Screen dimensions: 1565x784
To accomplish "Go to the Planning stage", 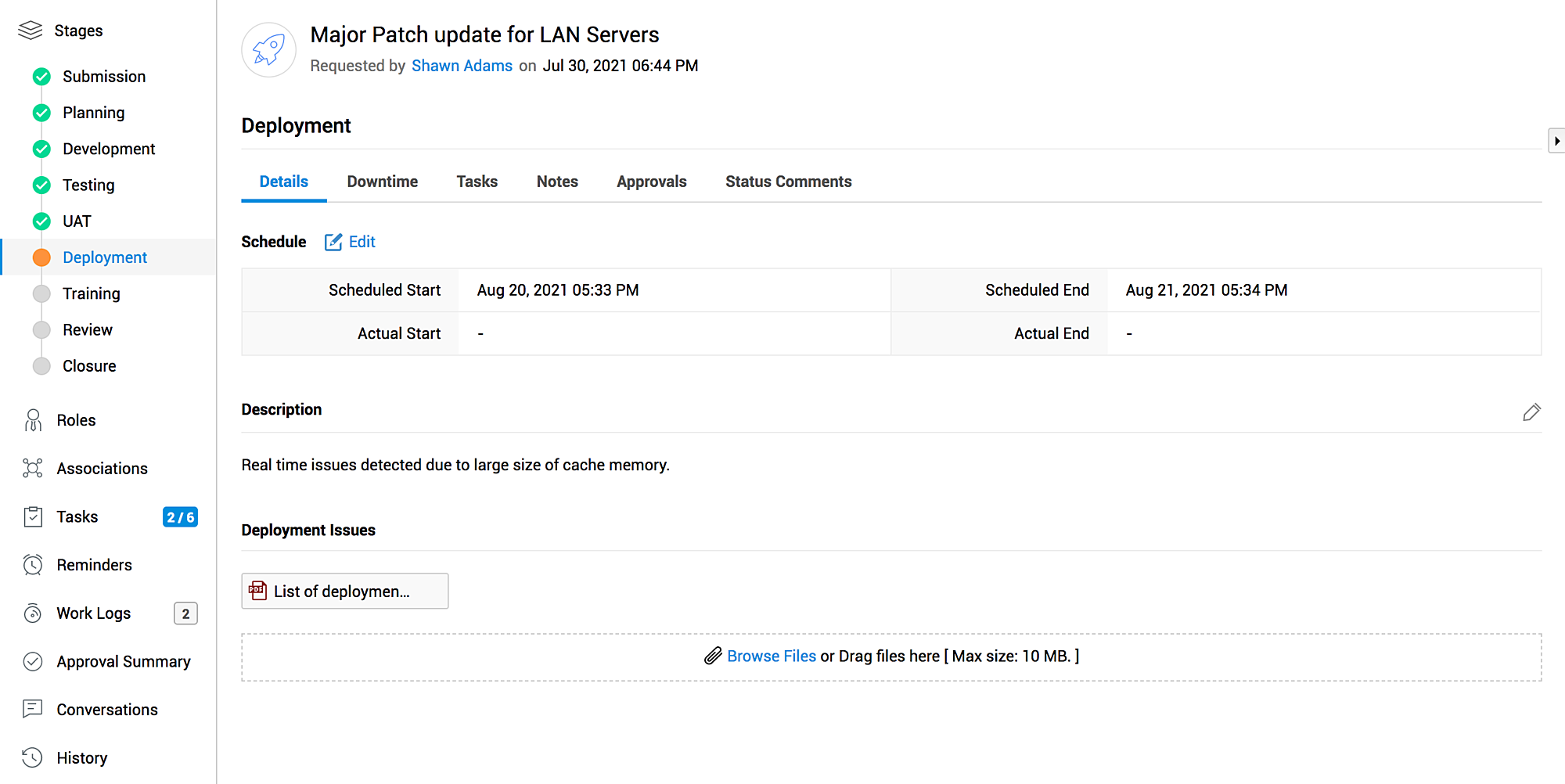I will (94, 113).
